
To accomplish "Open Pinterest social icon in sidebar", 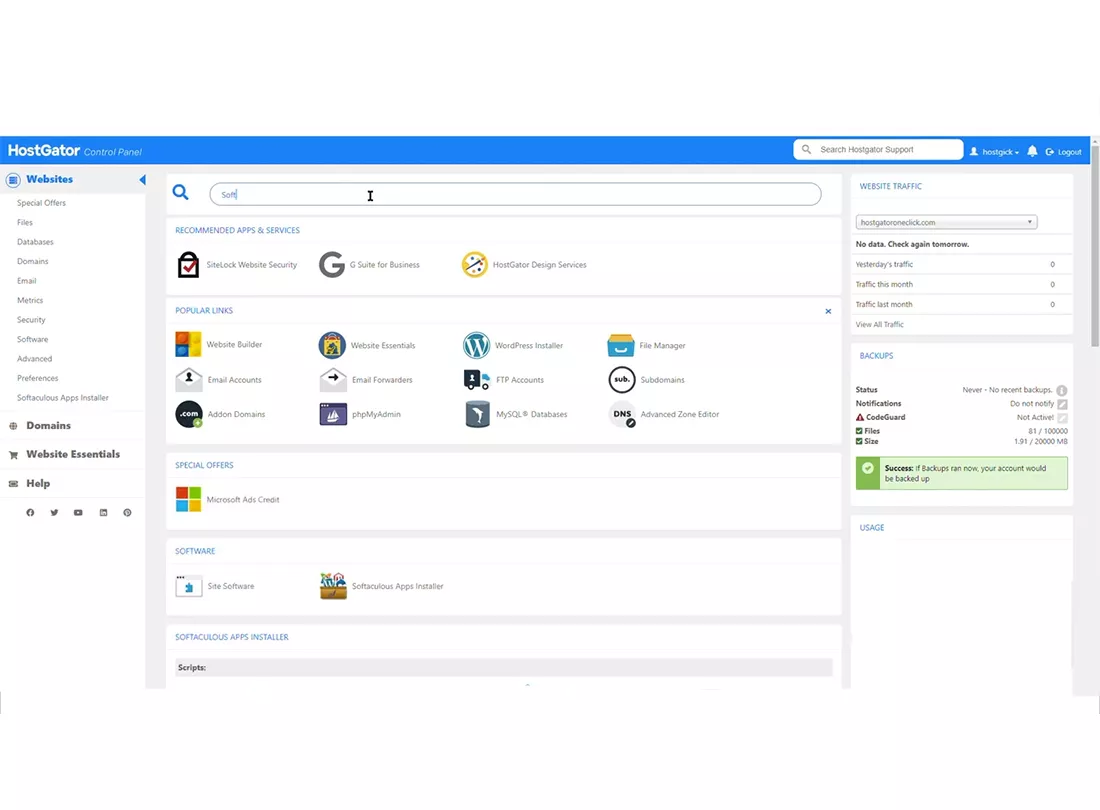I will [x=127, y=513].
